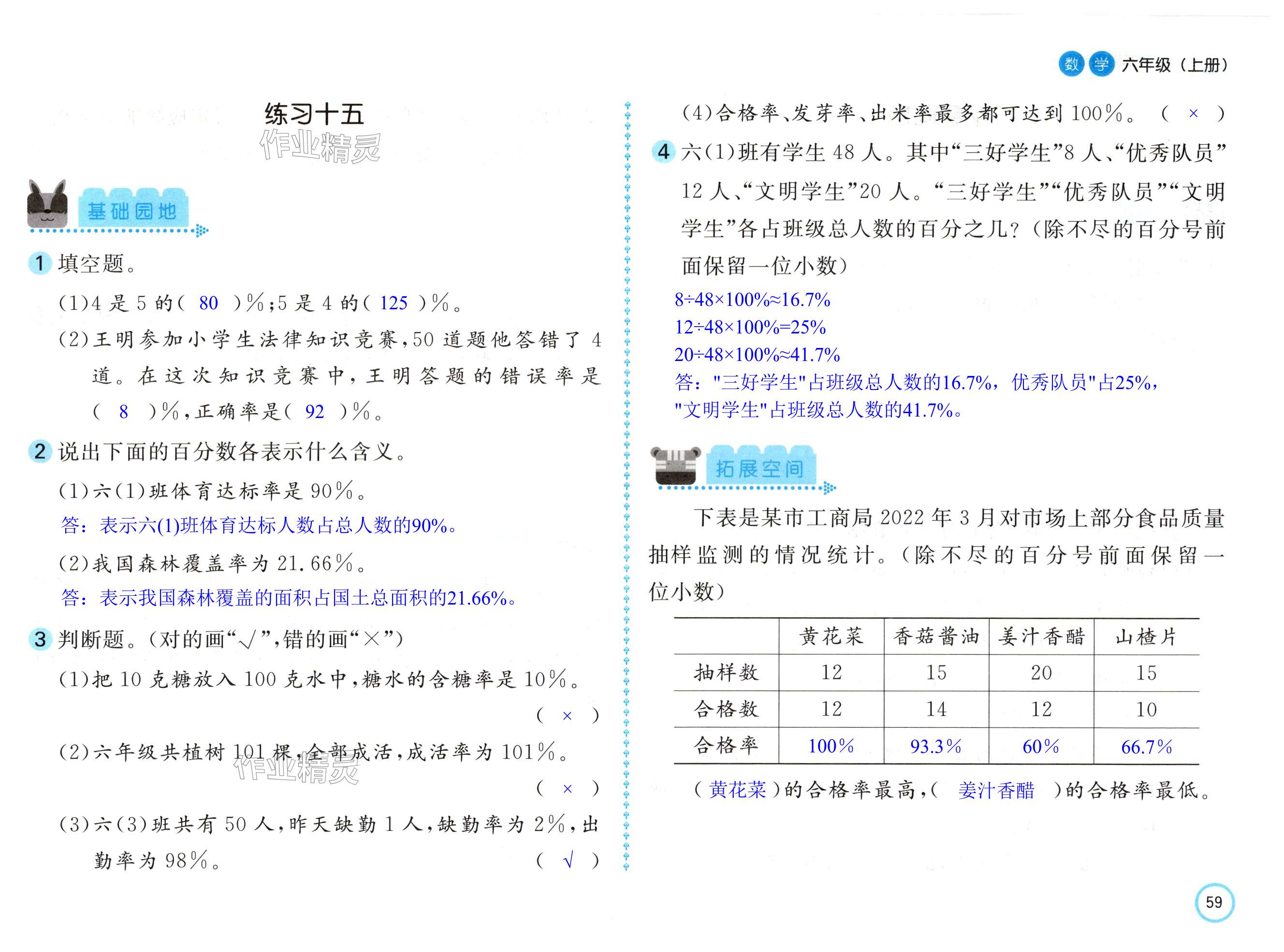Click the × mark for 含糖率 judgment
This screenshot has height=952, width=1284.
(567, 716)
